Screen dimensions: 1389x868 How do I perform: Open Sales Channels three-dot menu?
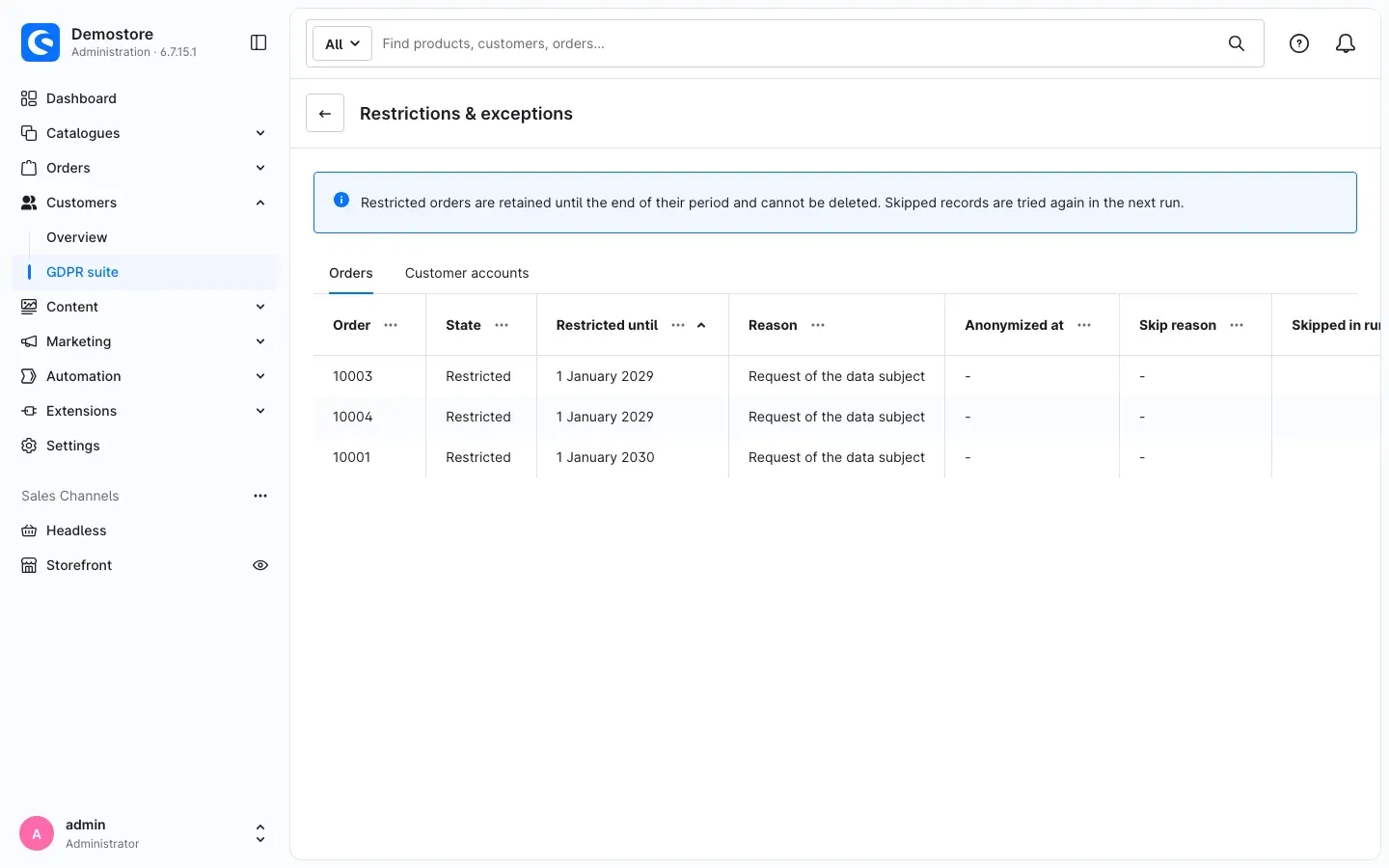point(260,496)
